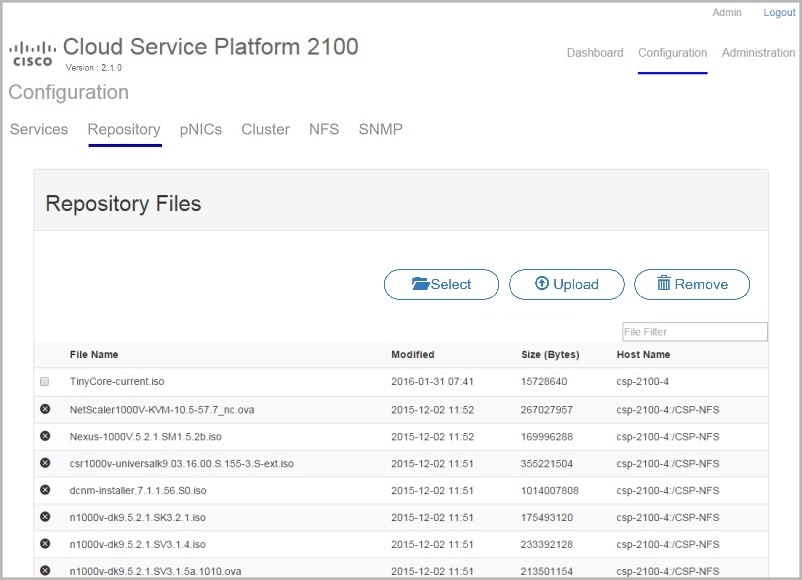Viewport: 802px width, 580px height.
Task: Click the trash icon on the Remove button
Action: click(x=666, y=284)
